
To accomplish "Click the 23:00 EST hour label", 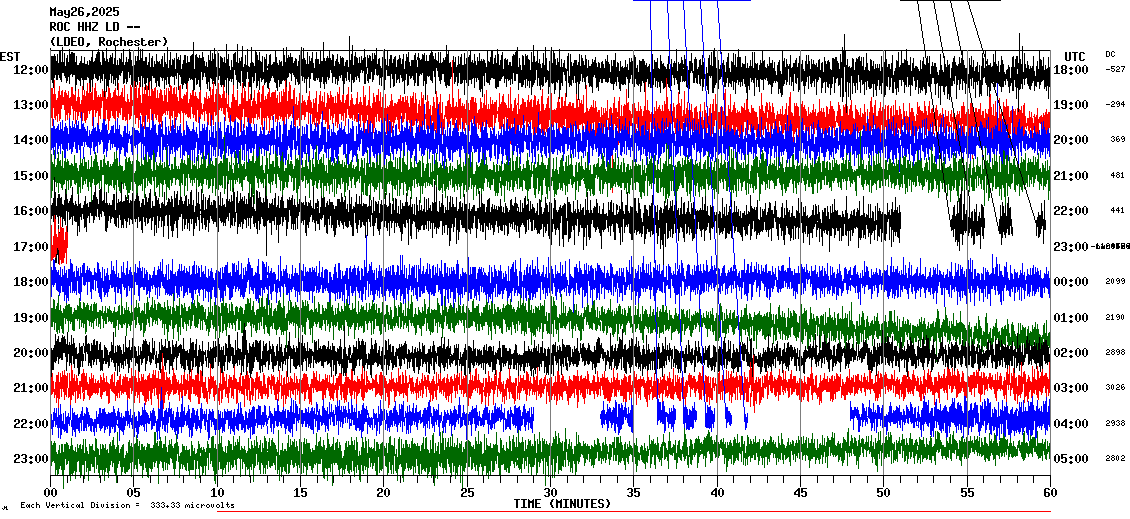I will click(x=30, y=459).
